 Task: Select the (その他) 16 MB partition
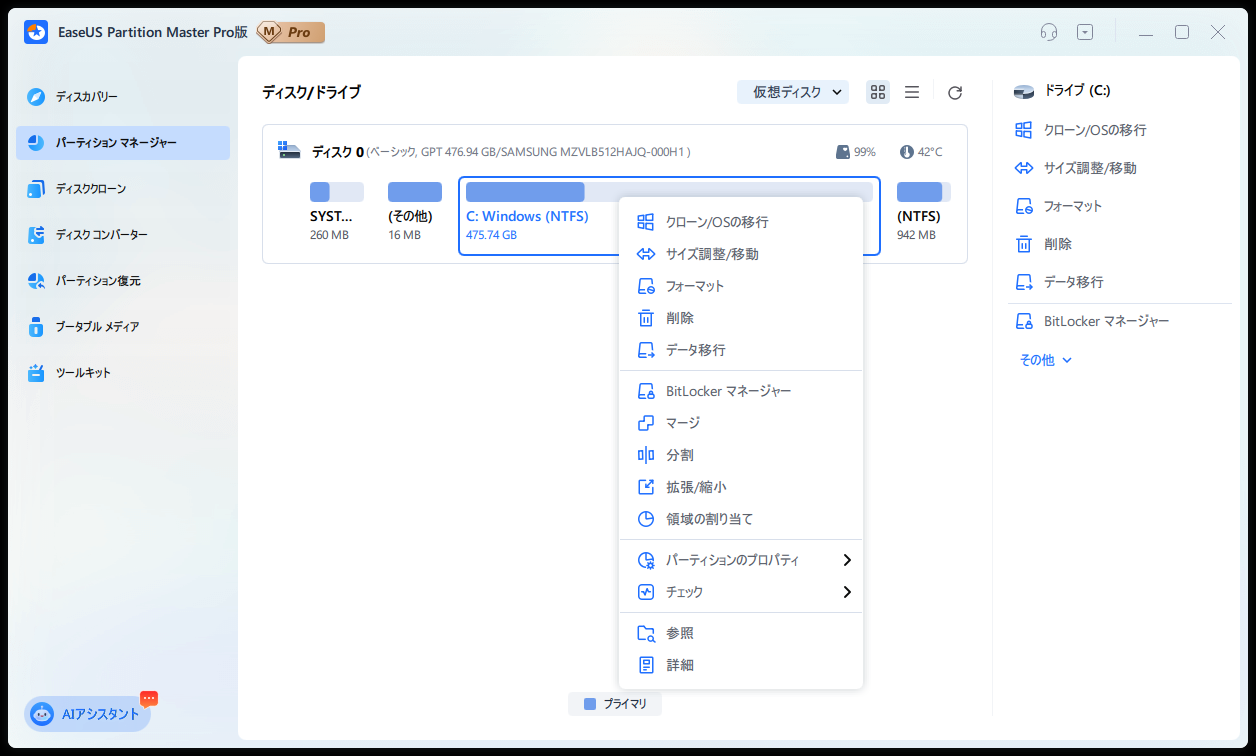[x=414, y=212]
